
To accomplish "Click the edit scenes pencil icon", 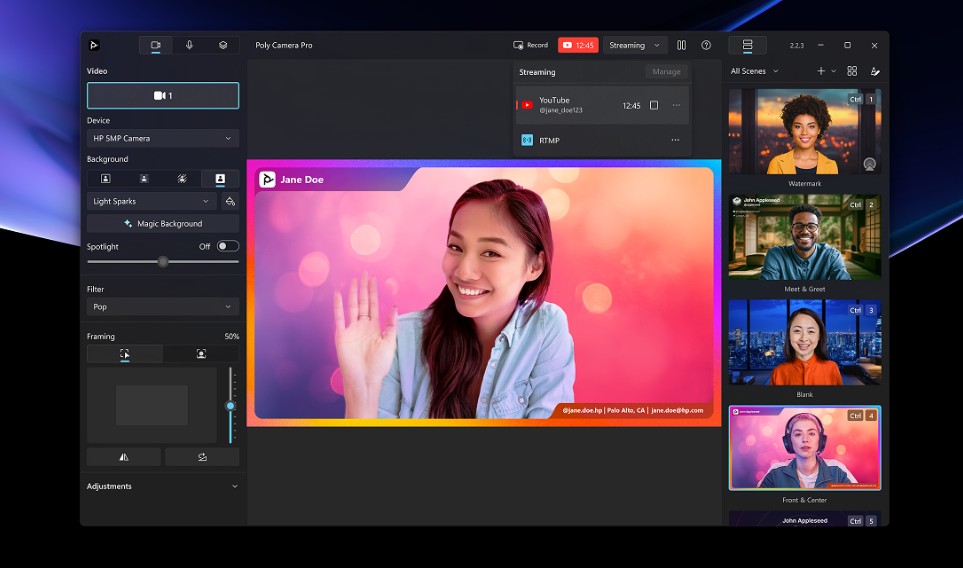I will coord(875,71).
